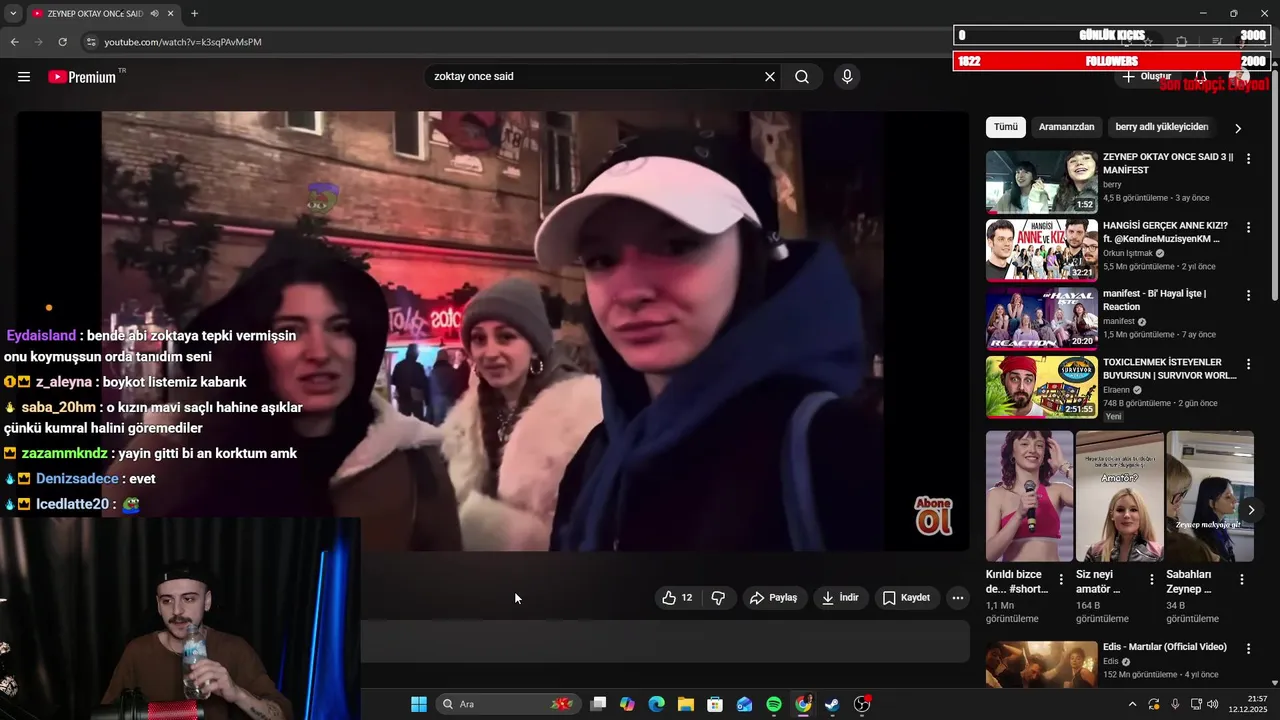Open TOXICLENMEK Survivor video thumbnail
This screenshot has width=1280, height=720.
pos(1041,387)
